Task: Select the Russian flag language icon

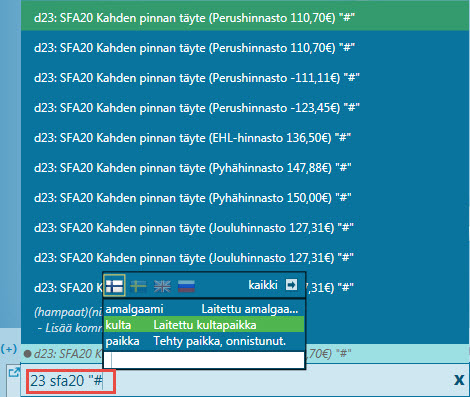Action: pos(186,286)
